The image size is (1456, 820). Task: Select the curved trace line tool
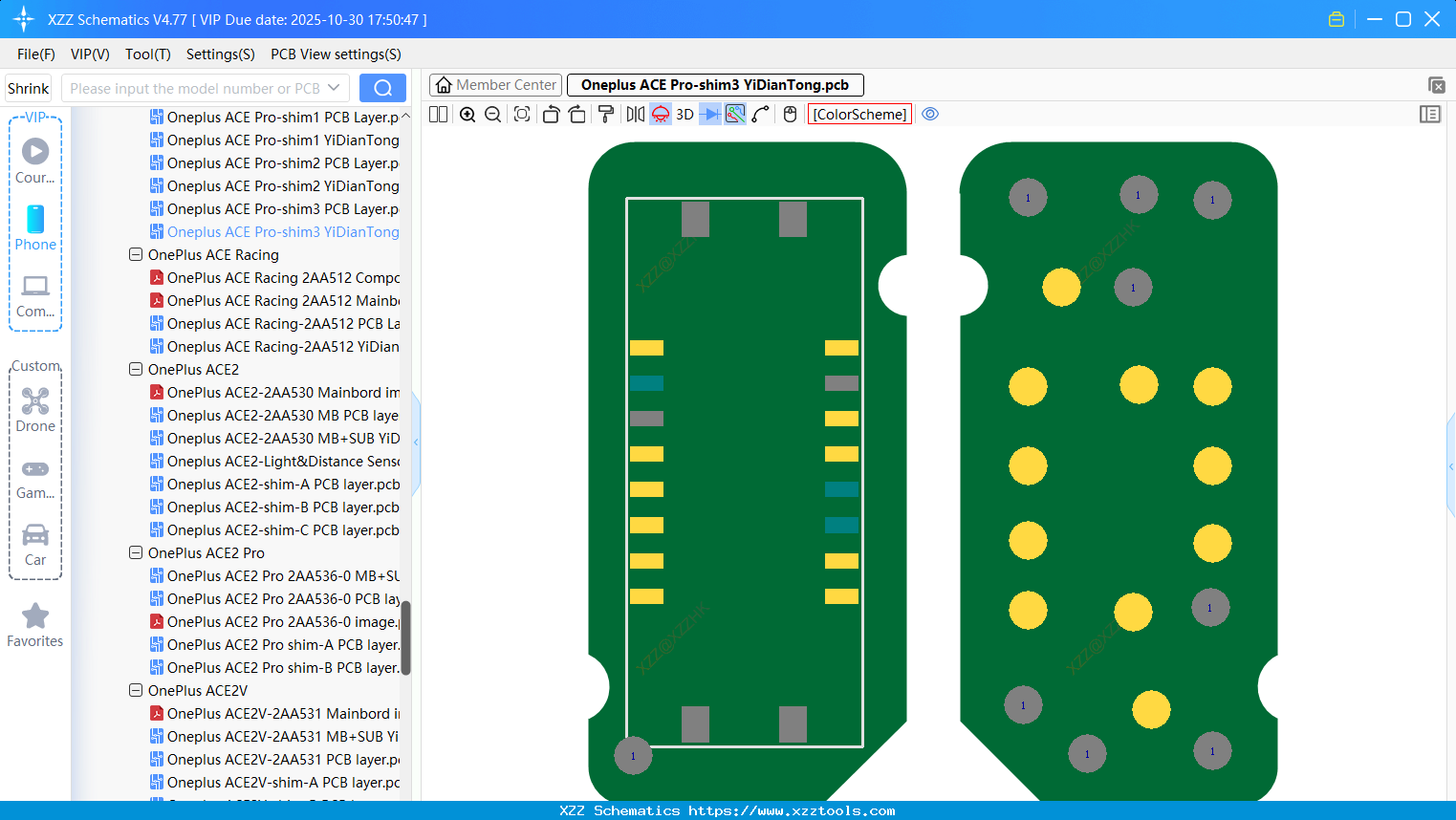761,115
